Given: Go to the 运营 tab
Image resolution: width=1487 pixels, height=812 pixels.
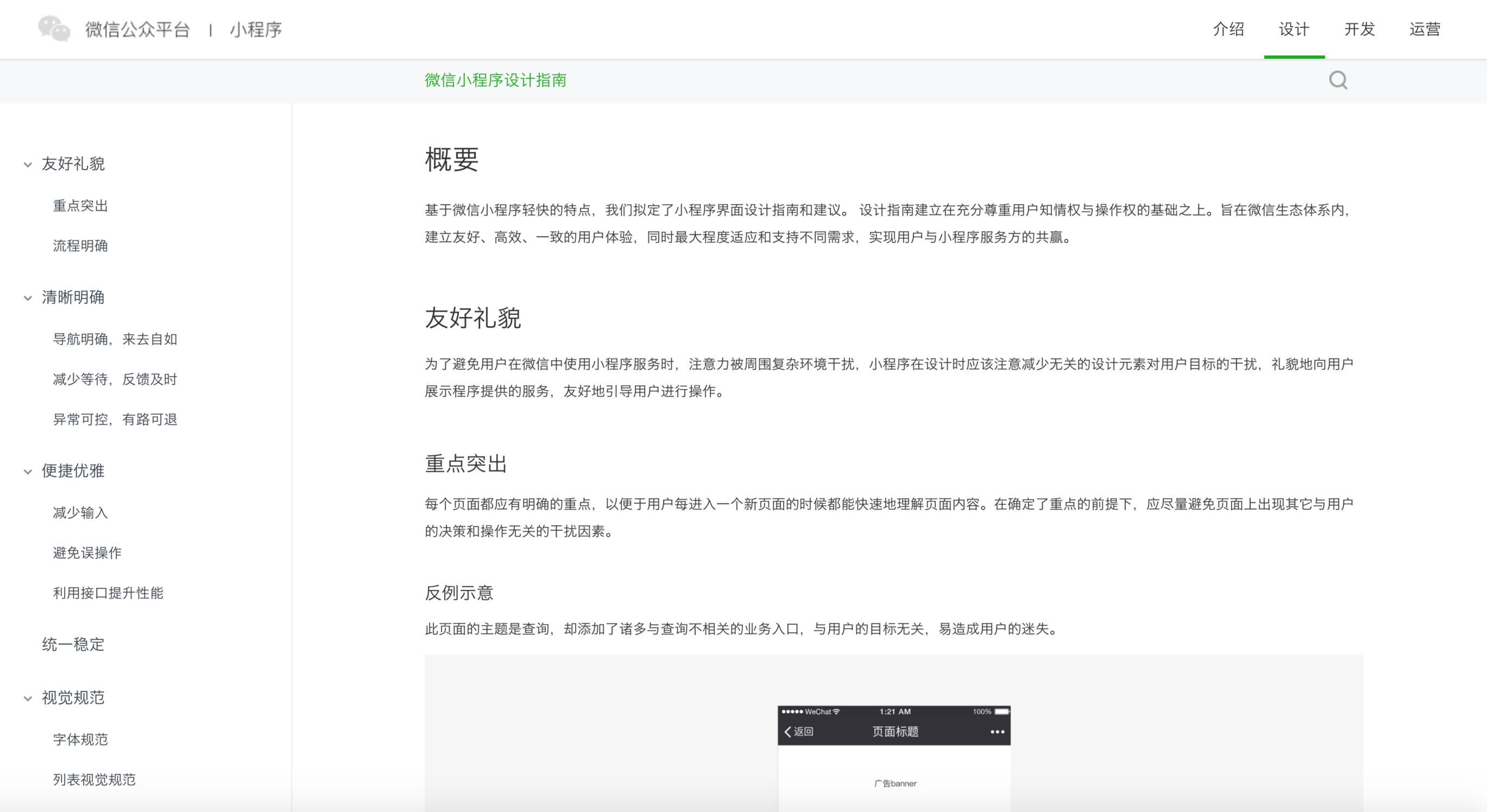Looking at the screenshot, I should (1425, 29).
